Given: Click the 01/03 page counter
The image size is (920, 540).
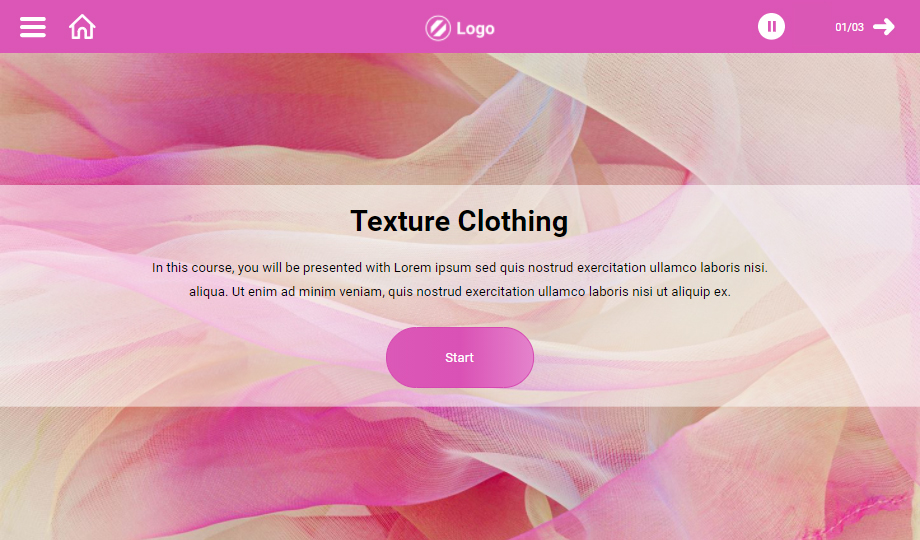Looking at the screenshot, I should [x=849, y=27].
